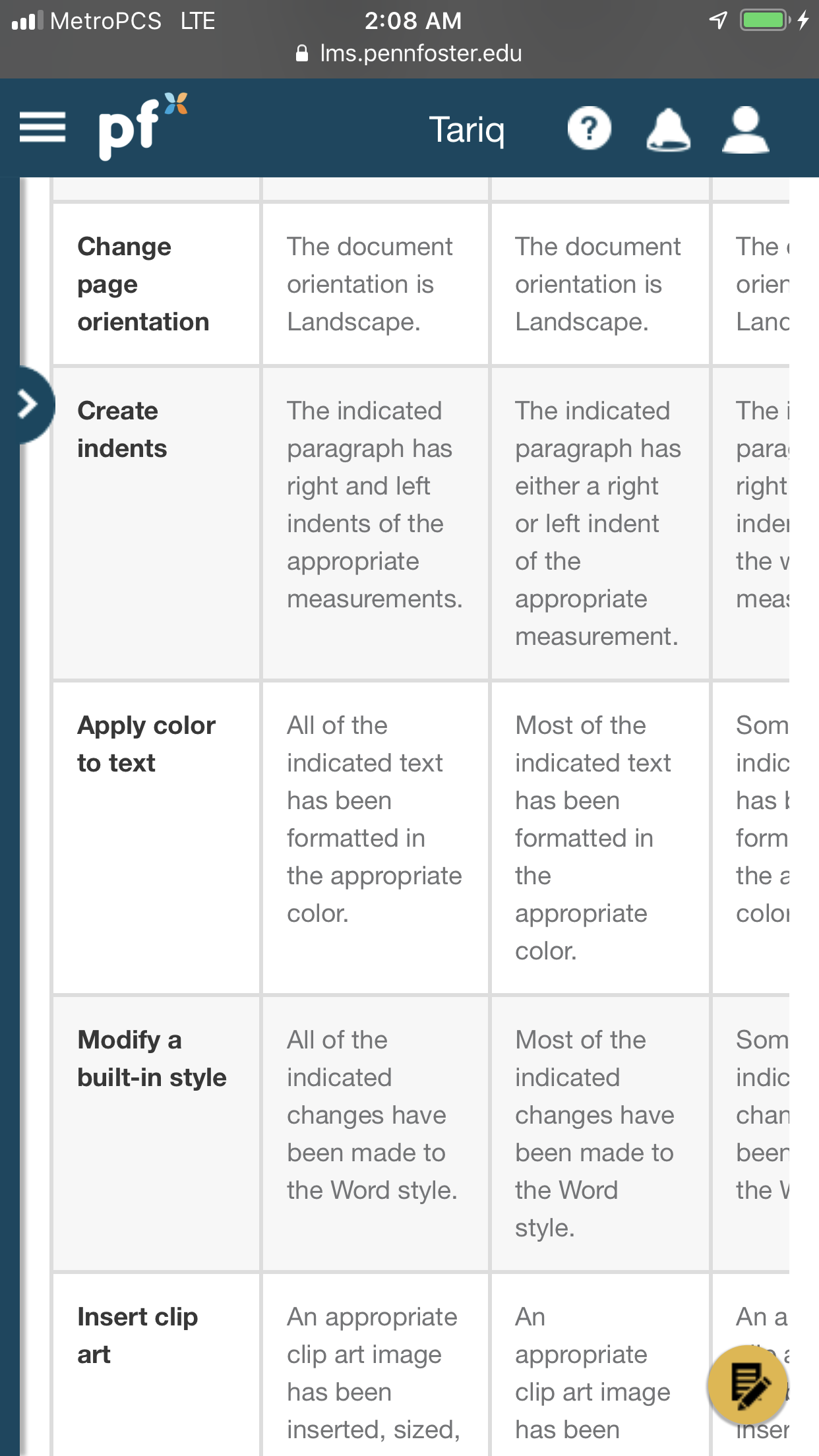The image size is (819, 1456).
Task: Tap the 2:08 AM status bar clock
Action: (413, 20)
